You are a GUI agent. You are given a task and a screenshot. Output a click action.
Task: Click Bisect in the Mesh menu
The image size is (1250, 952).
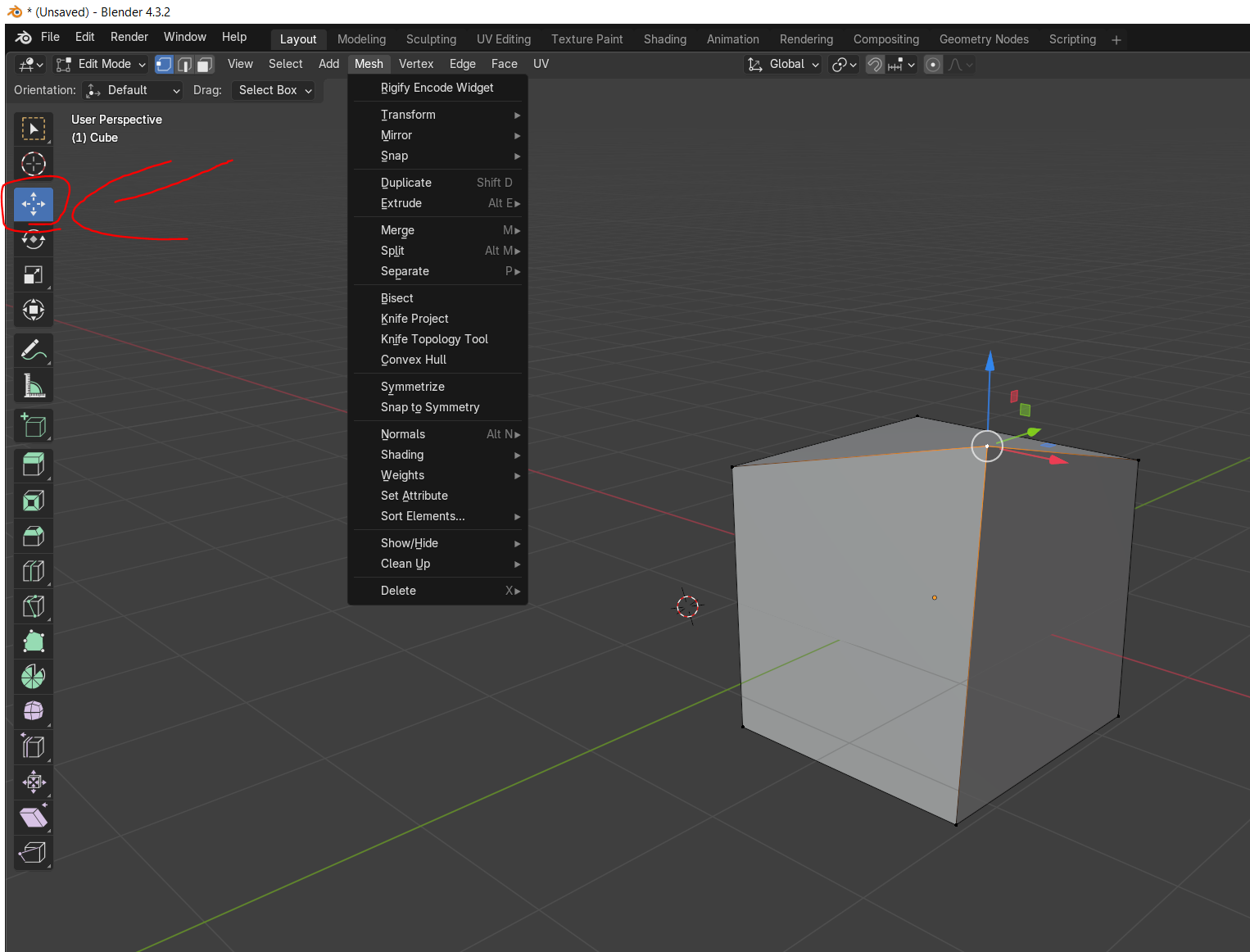click(x=397, y=298)
